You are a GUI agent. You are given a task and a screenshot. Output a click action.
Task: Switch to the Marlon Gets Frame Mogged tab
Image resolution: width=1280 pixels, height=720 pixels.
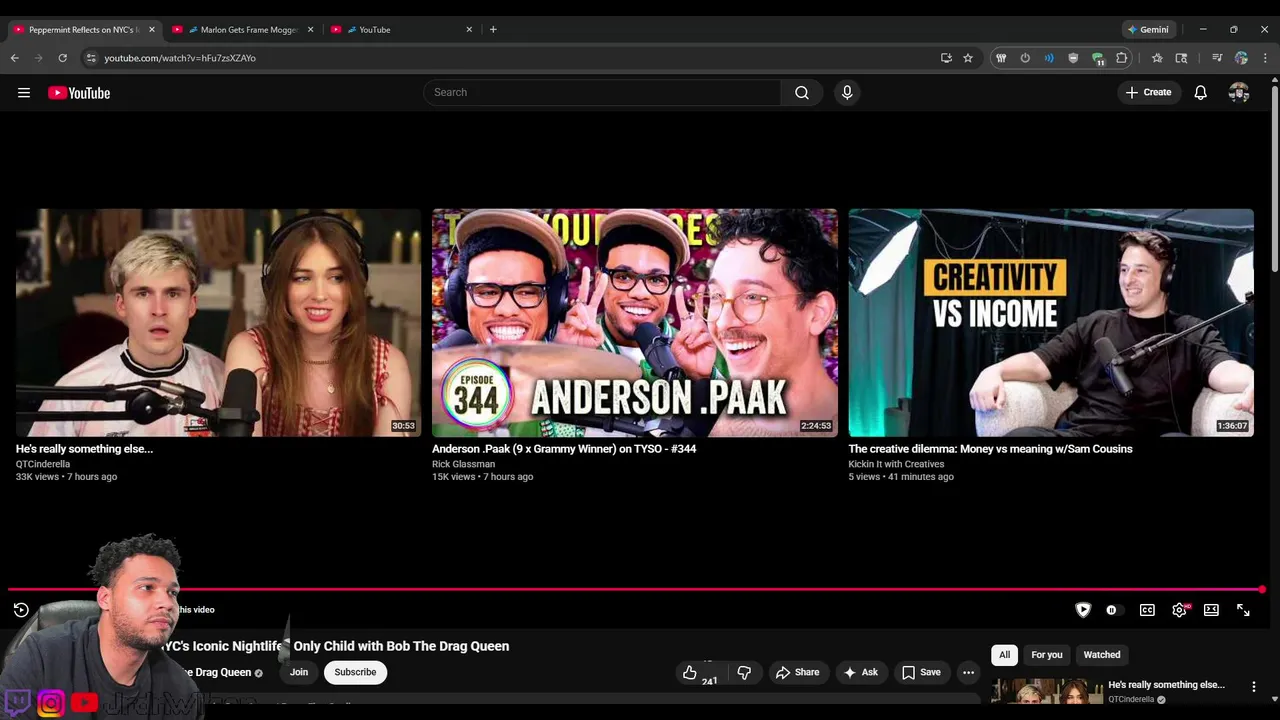point(241,29)
